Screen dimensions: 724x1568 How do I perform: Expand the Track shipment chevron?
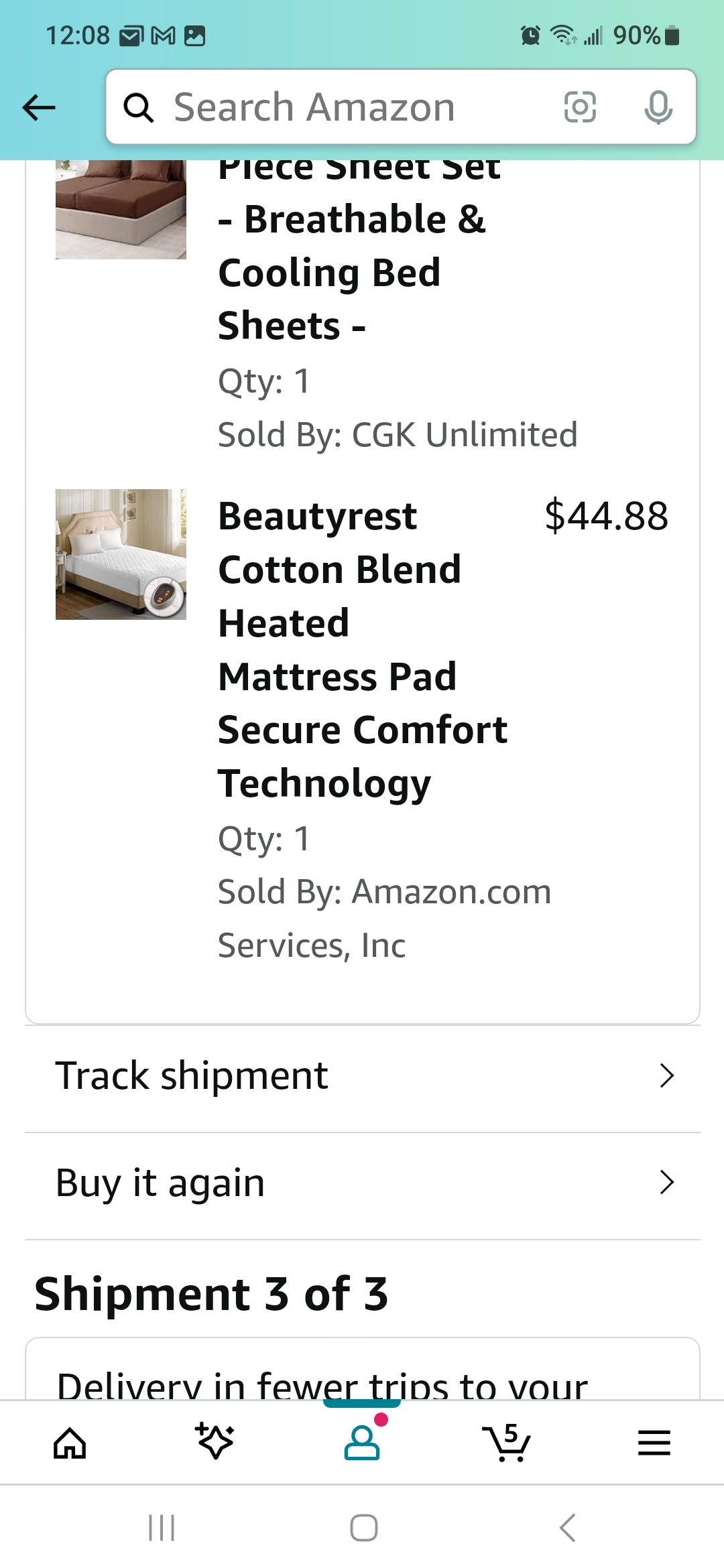click(x=666, y=1075)
